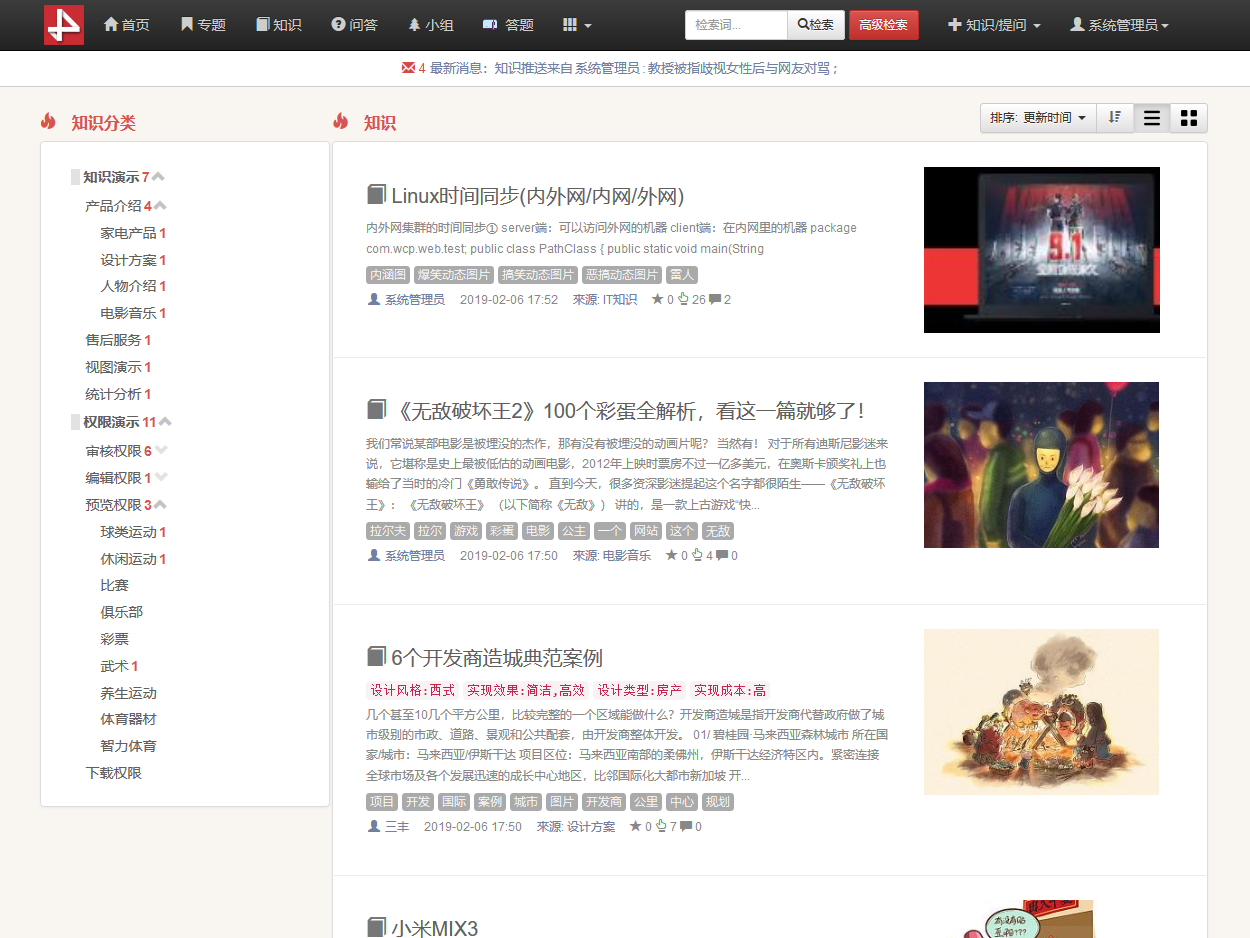Collapse the 知识演示 category tree

point(158,177)
